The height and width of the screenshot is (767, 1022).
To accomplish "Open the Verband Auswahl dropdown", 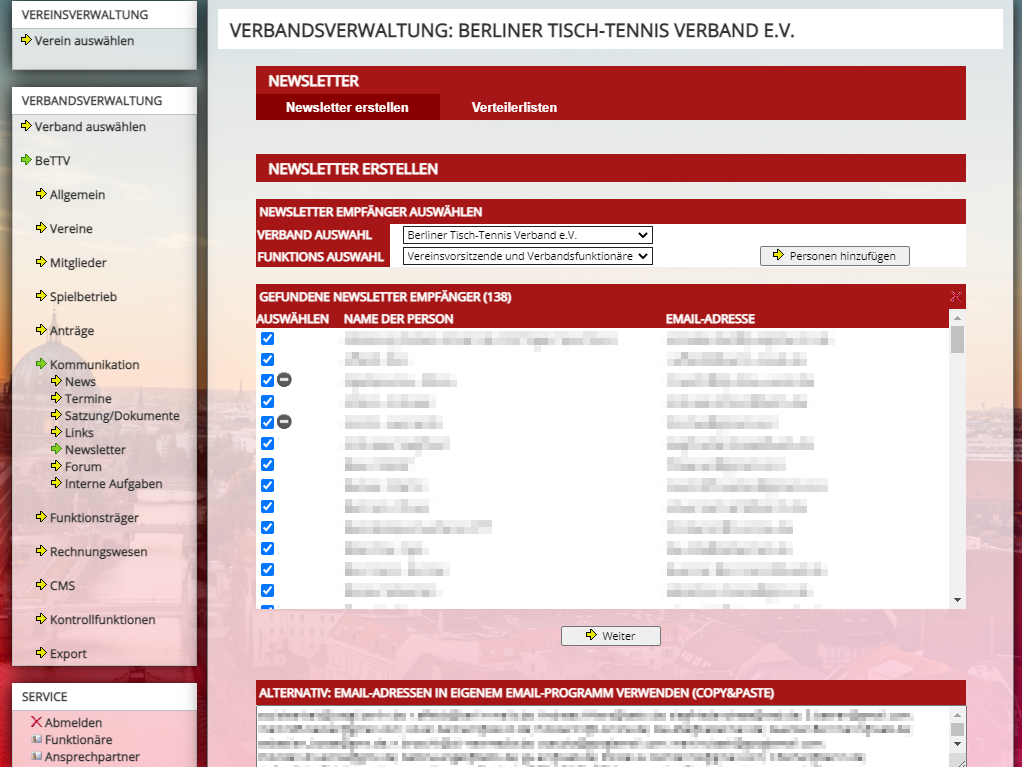I will click(x=527, y=235).
